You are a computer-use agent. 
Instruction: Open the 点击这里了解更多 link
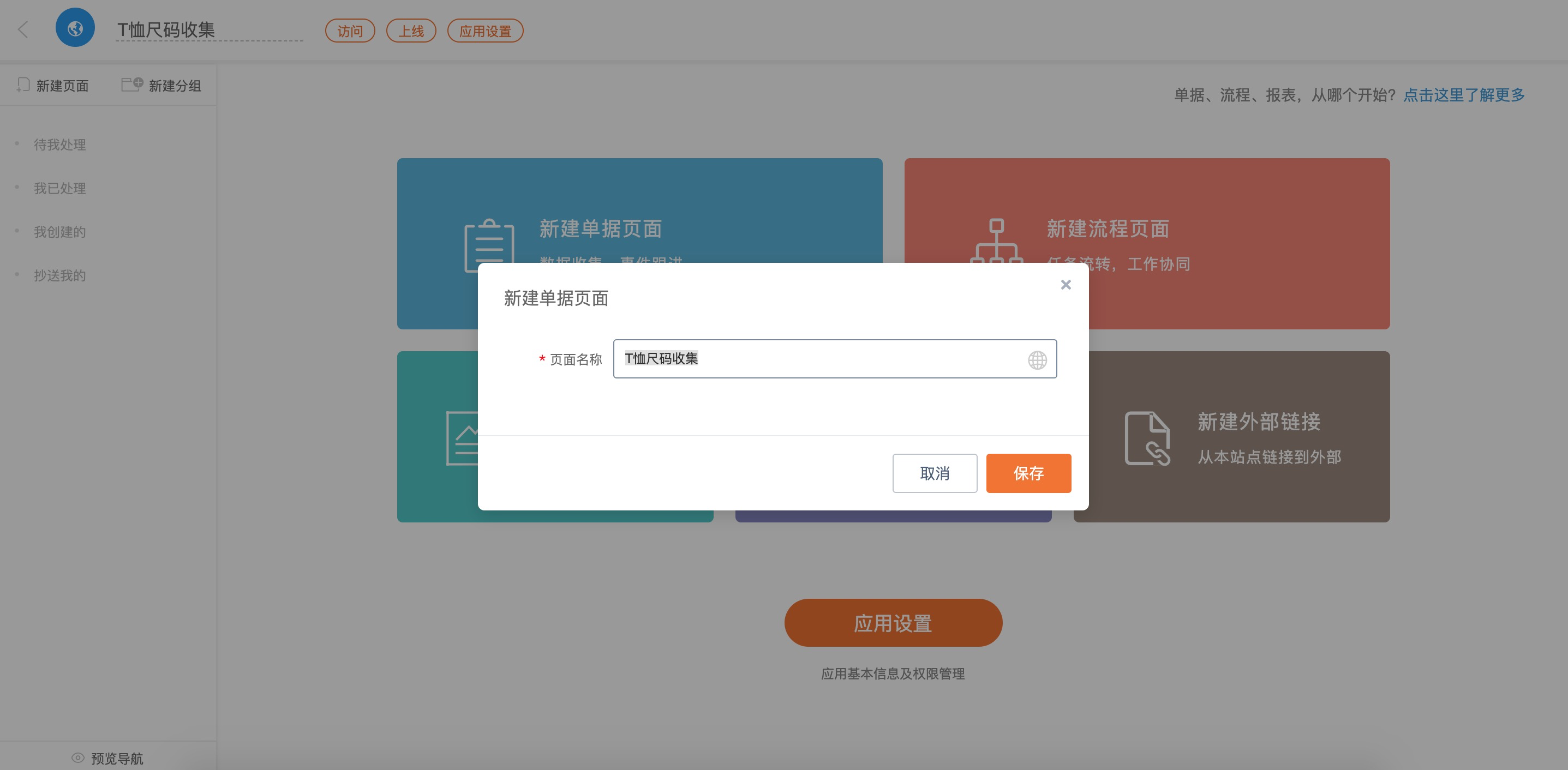(1463, 95)
